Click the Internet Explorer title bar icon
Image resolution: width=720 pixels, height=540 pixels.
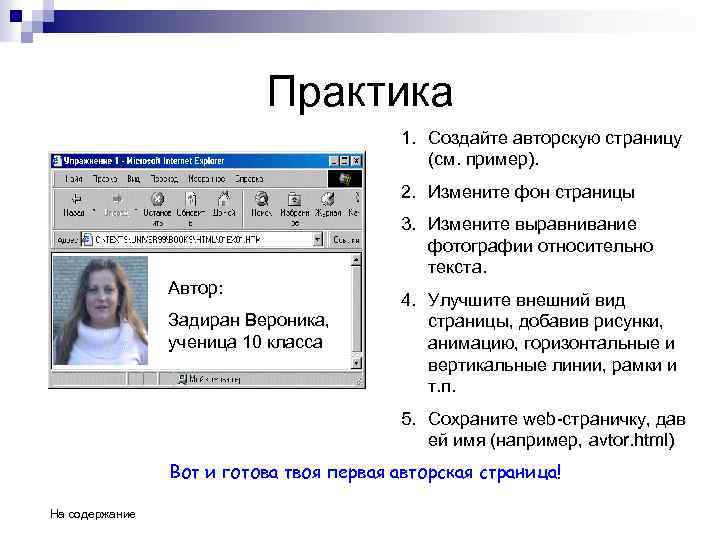[57, 161]
